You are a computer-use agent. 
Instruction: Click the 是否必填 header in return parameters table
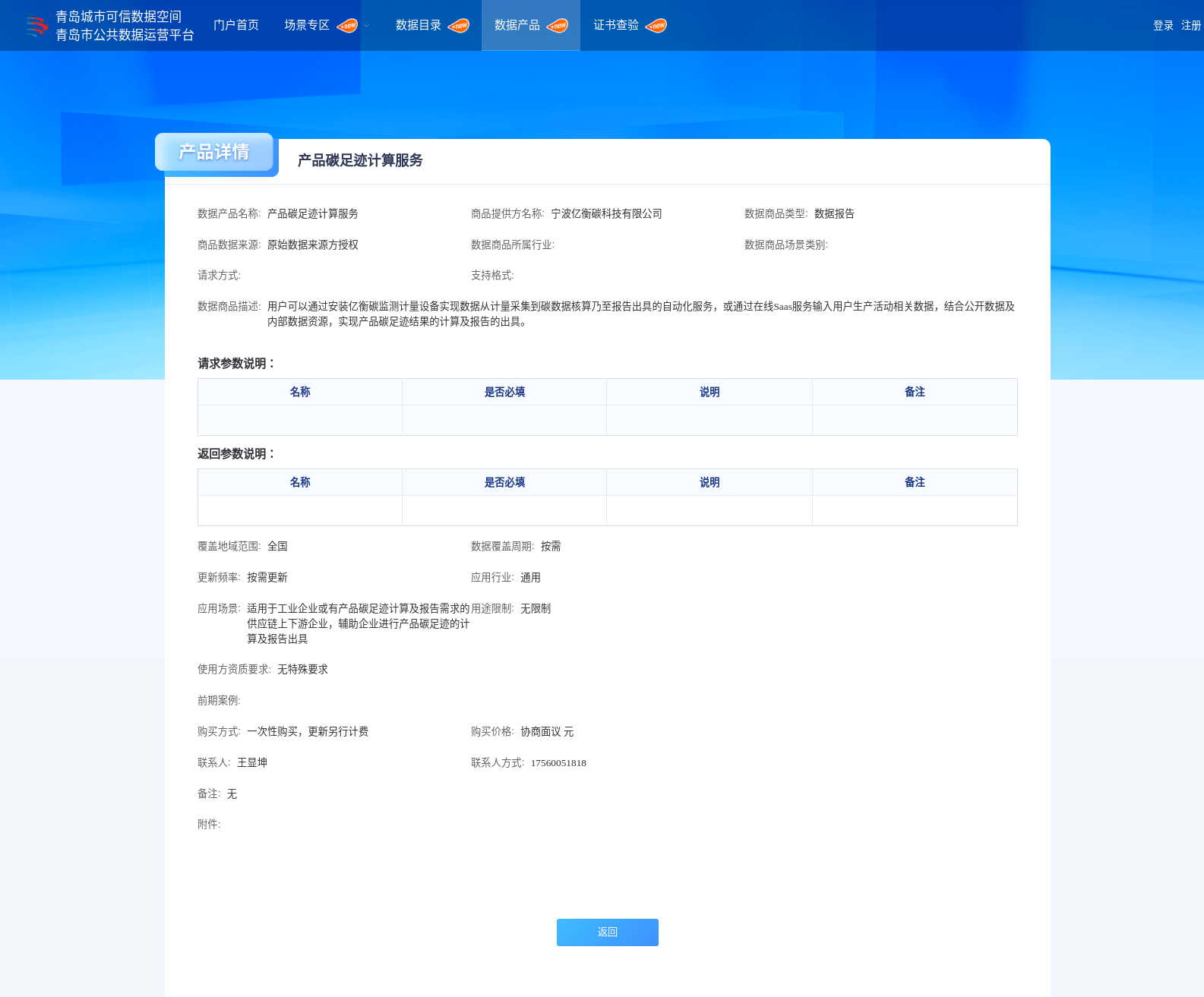[x=504, y=482]
